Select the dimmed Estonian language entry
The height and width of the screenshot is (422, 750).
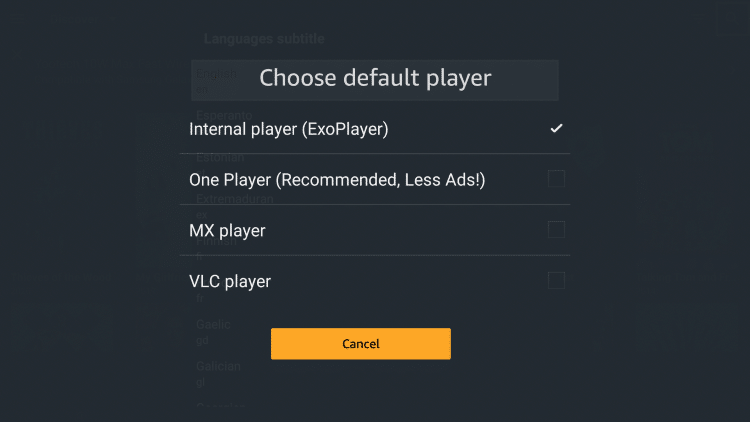point(220,157)
